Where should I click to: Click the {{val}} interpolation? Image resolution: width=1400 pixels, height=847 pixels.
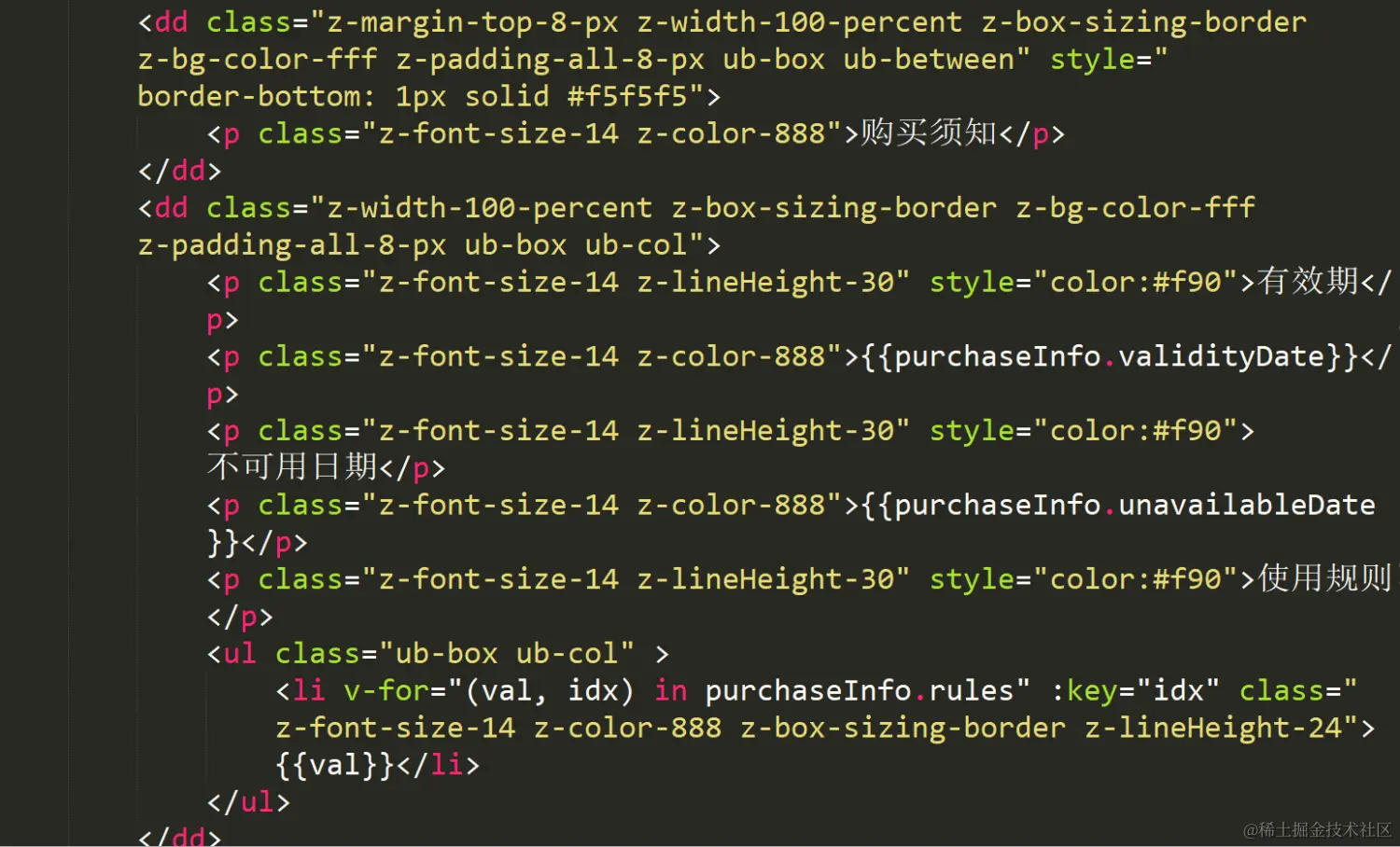click(x=335, y=765)
